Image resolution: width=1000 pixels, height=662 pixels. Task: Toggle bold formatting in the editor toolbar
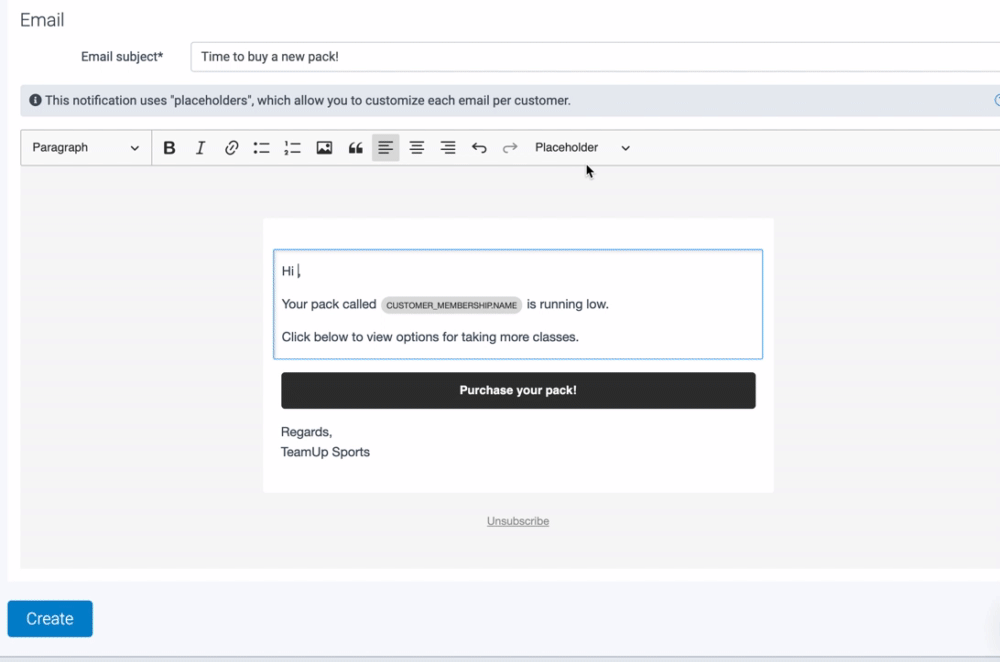[169, 148]
